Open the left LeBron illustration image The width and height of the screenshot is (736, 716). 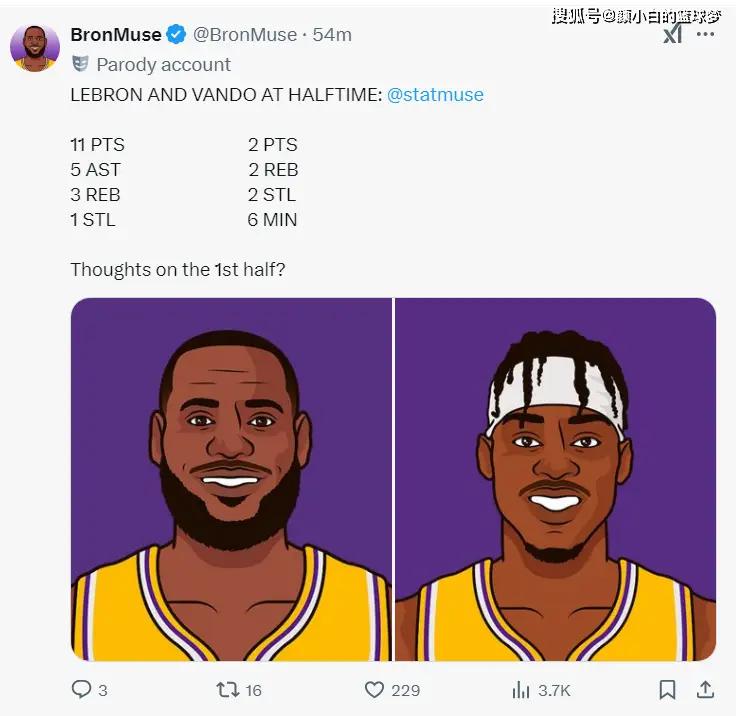point(231,479)
